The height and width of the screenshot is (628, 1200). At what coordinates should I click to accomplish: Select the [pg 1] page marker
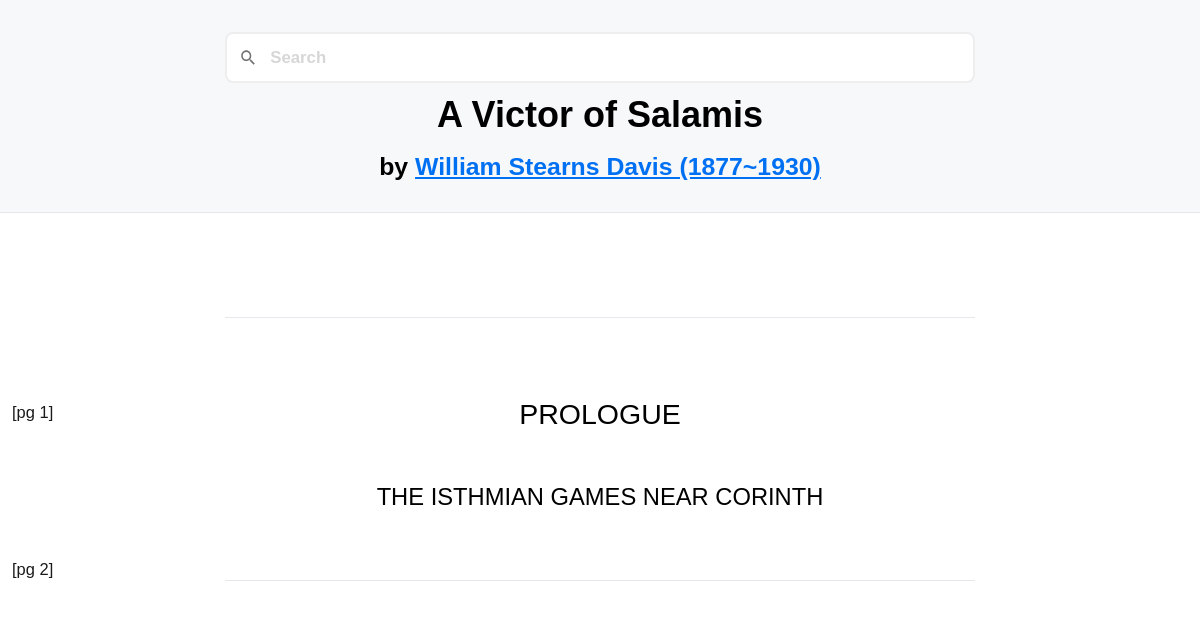[33, 412]
